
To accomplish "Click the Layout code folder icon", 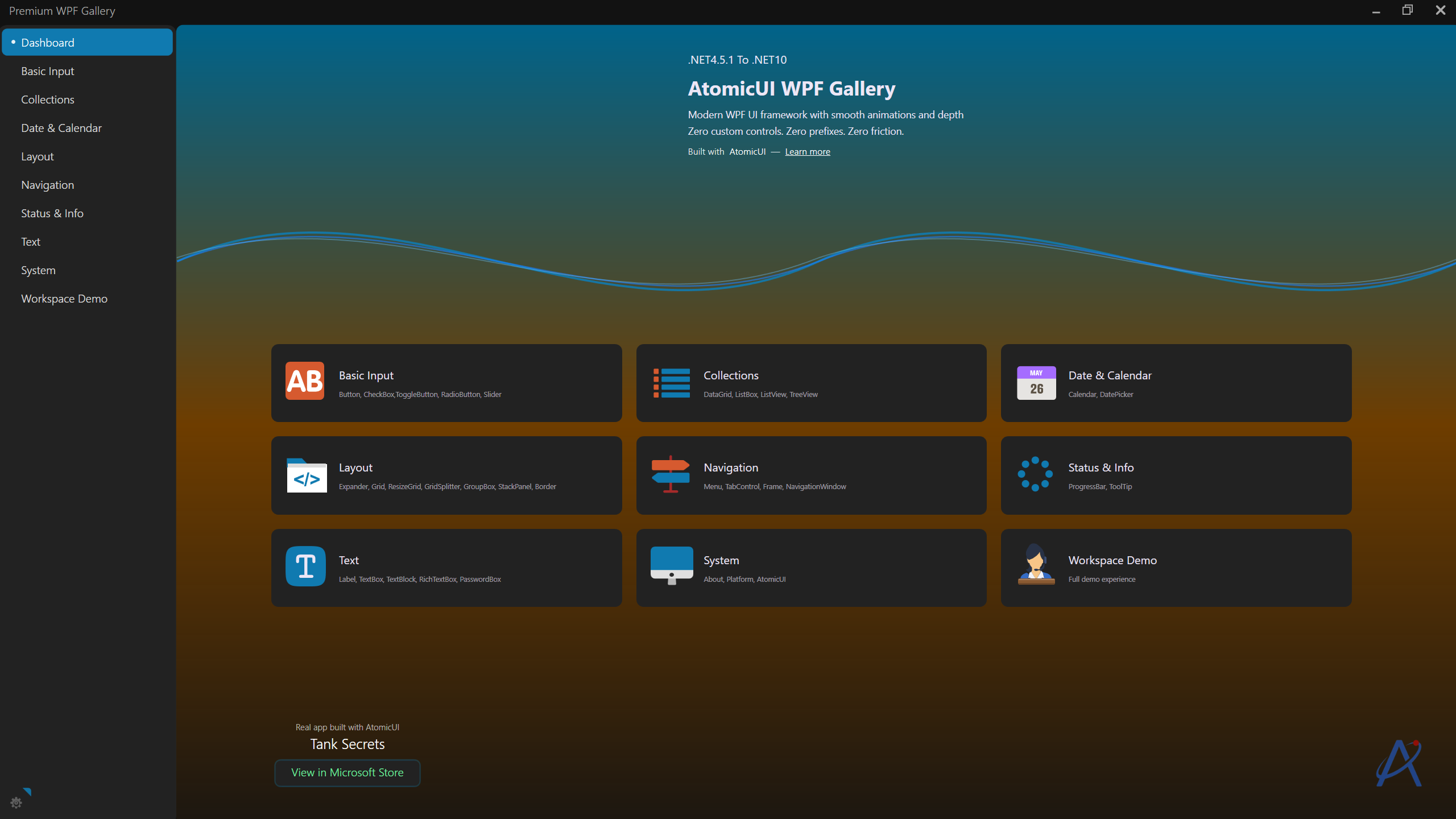I will pos(307,475).
